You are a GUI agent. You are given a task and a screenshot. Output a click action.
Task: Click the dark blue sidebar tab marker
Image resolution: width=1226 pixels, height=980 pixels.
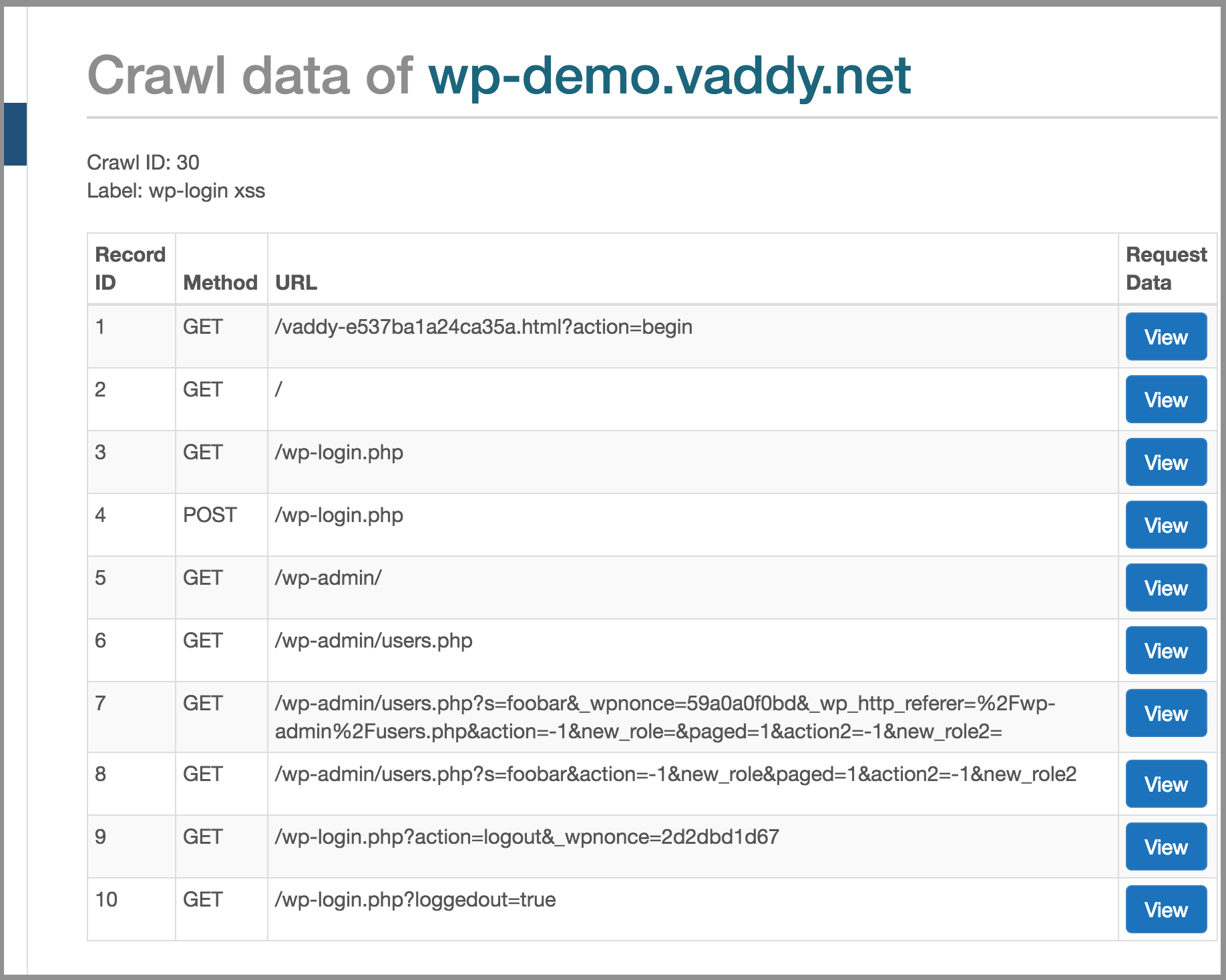point(15,134)
